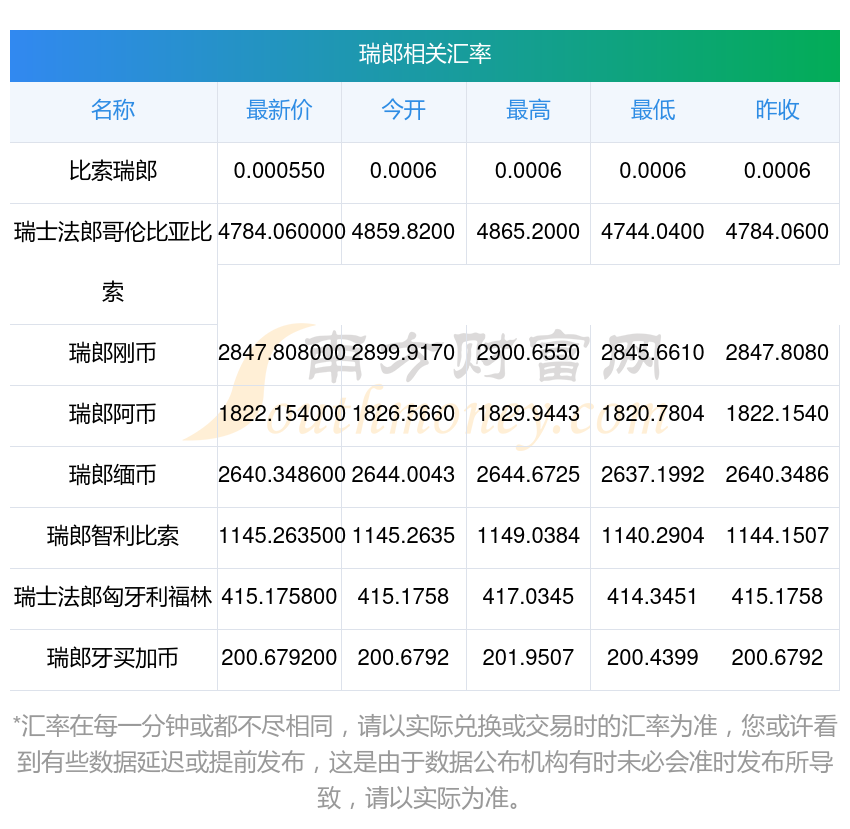The image size is (850, 829).
Task: Open the 瑞郎牙买加币 currency pair
Action: coord(113,658)
